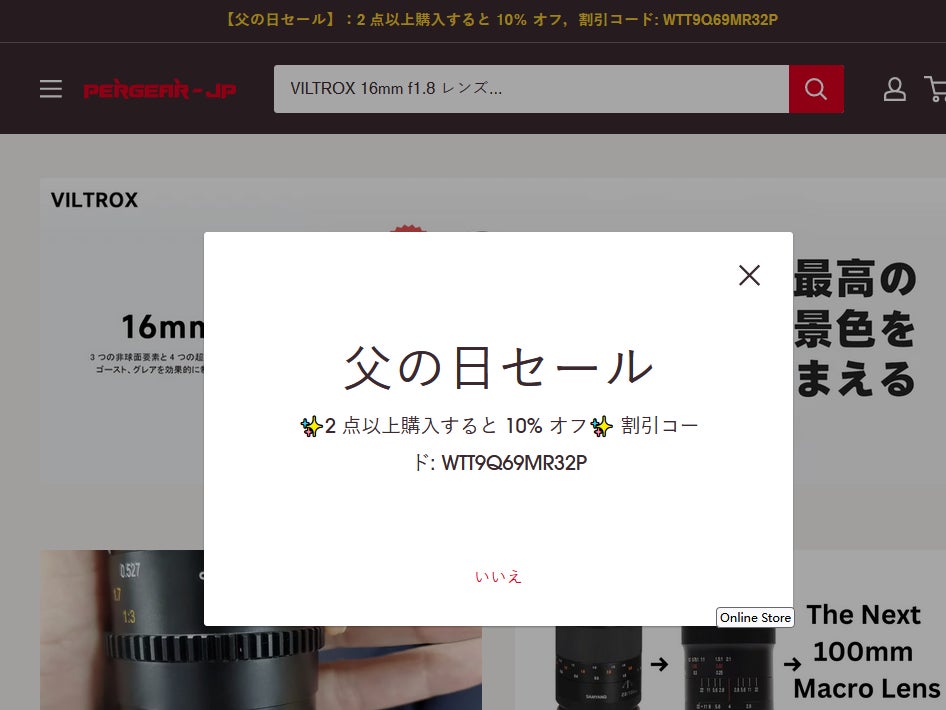Screen dimensions: 946x710
Task: Click the いいえ link in popup
Action: click(x=498, y=577)
